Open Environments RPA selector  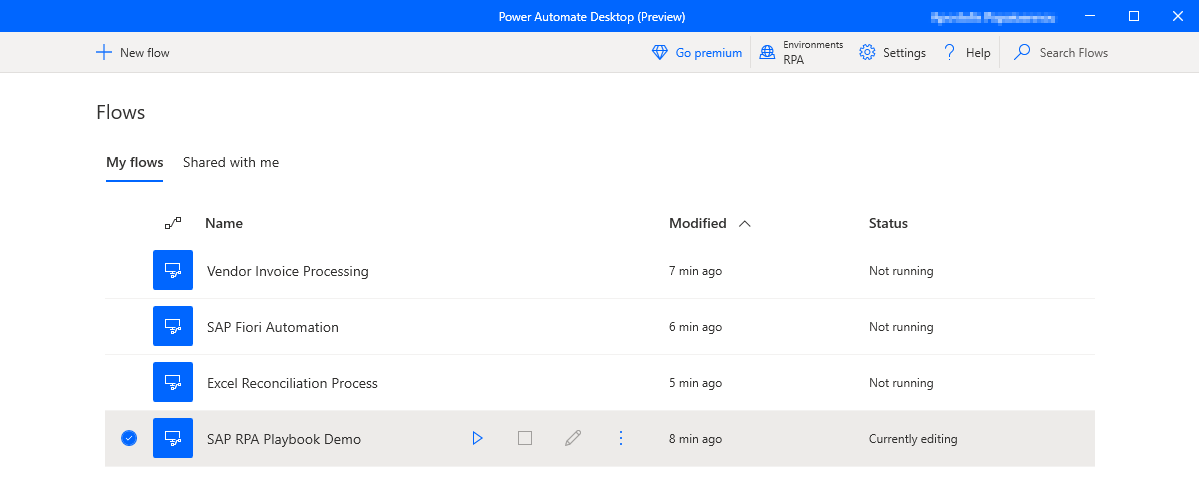(x=801, y=53)
